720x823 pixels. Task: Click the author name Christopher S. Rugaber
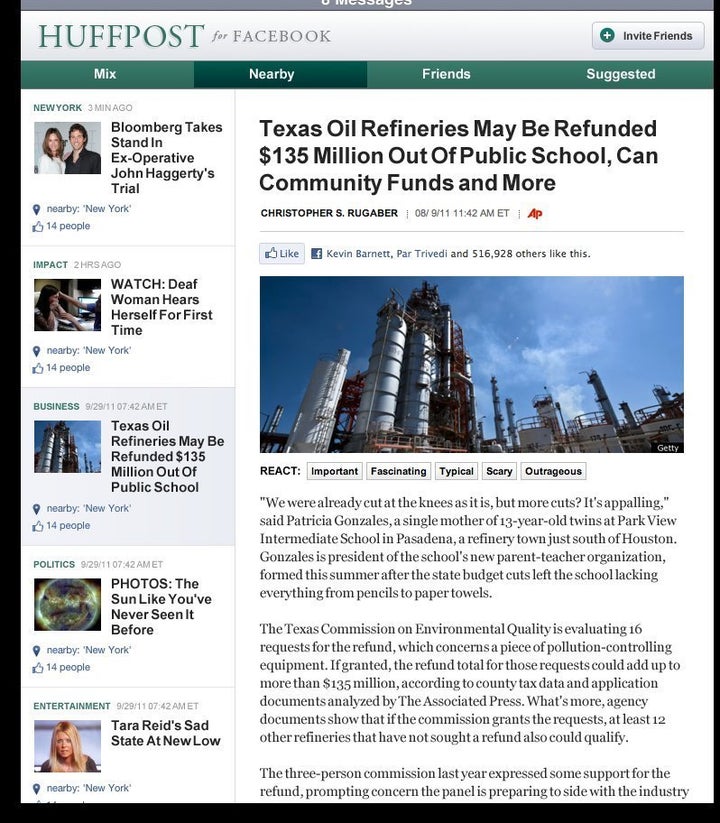click(329, 213)
